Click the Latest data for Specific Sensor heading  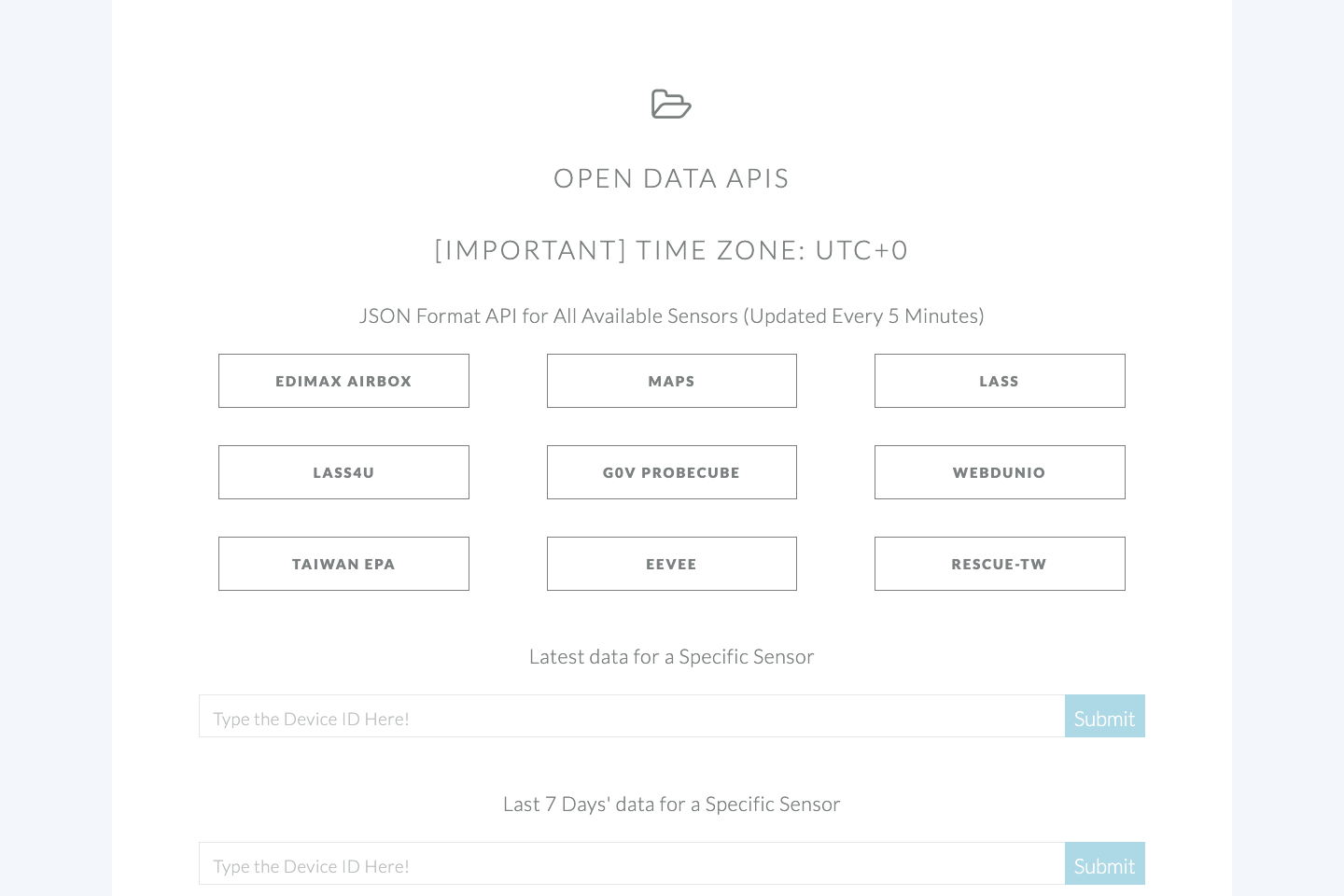click(x=671, y=656)
